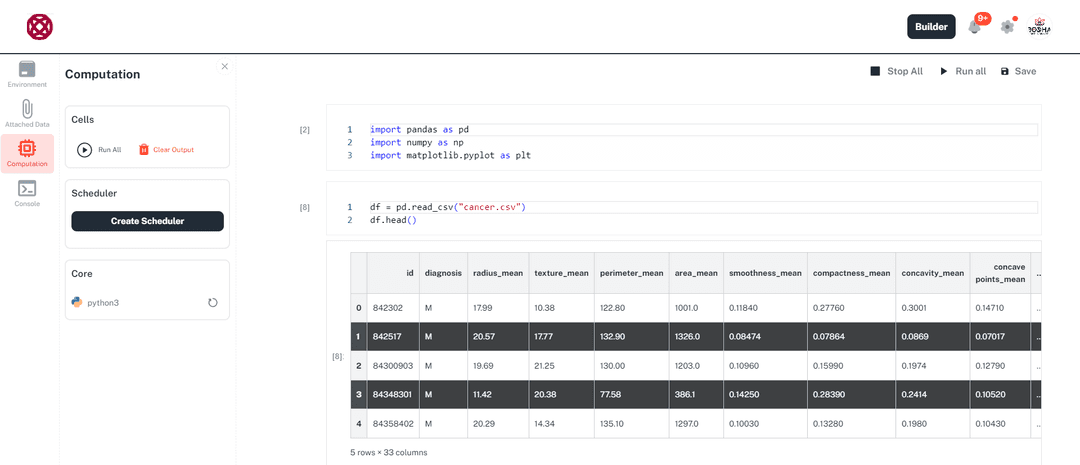Open the settings gear icon

[1007, 27]
